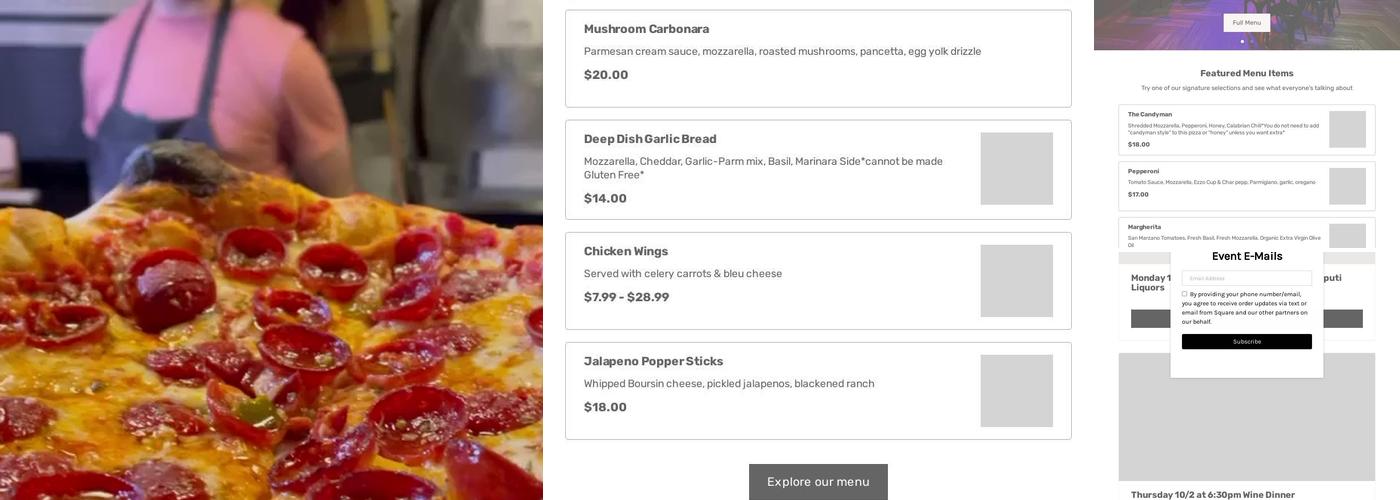Click the Deep Dish Garlic Bread title
Image resolution: width=1400 pixels, height=500 pixels.
(x=650, y=139)
